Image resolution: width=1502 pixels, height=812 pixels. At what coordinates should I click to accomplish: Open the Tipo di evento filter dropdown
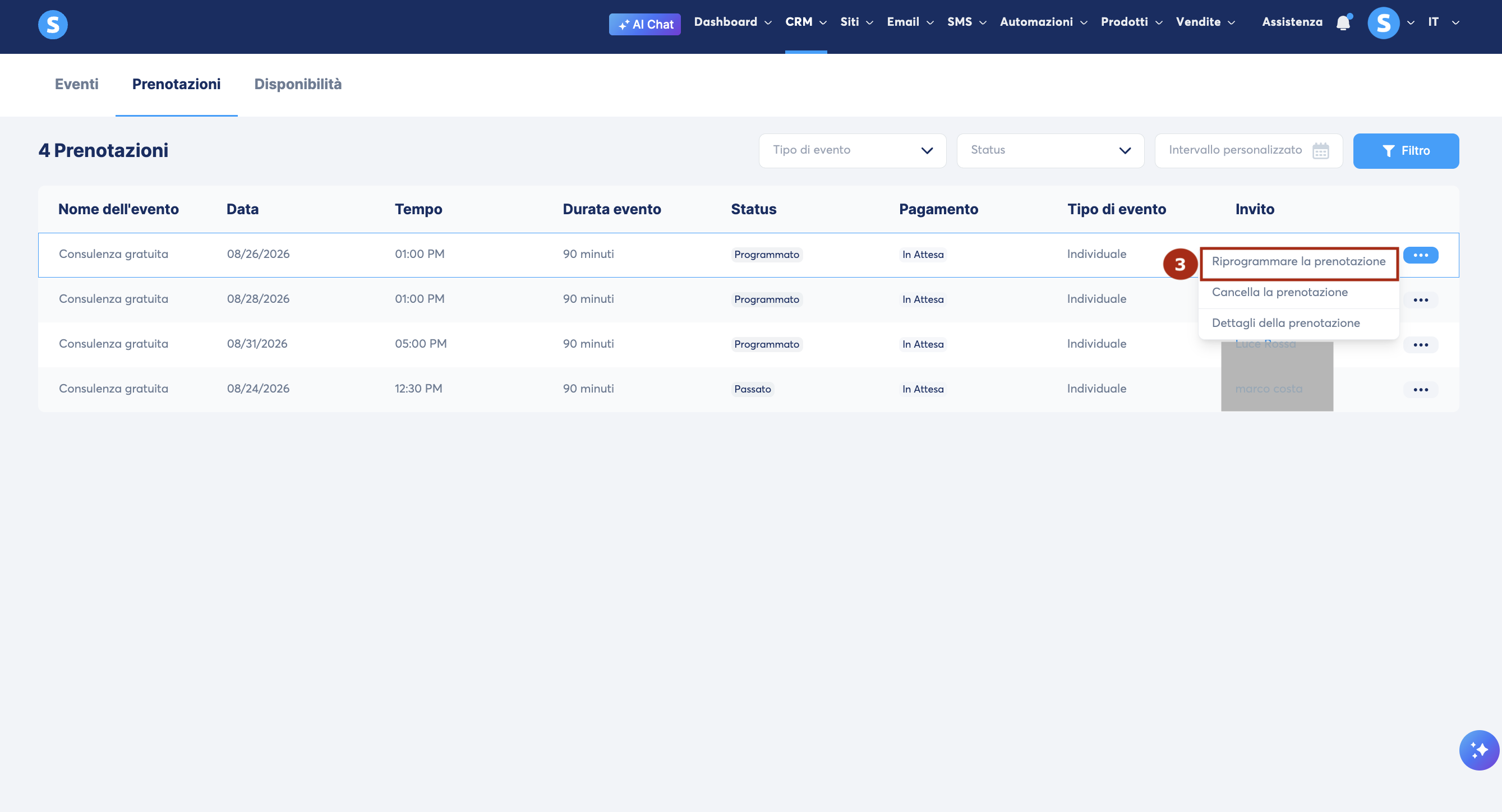(853, 150)
